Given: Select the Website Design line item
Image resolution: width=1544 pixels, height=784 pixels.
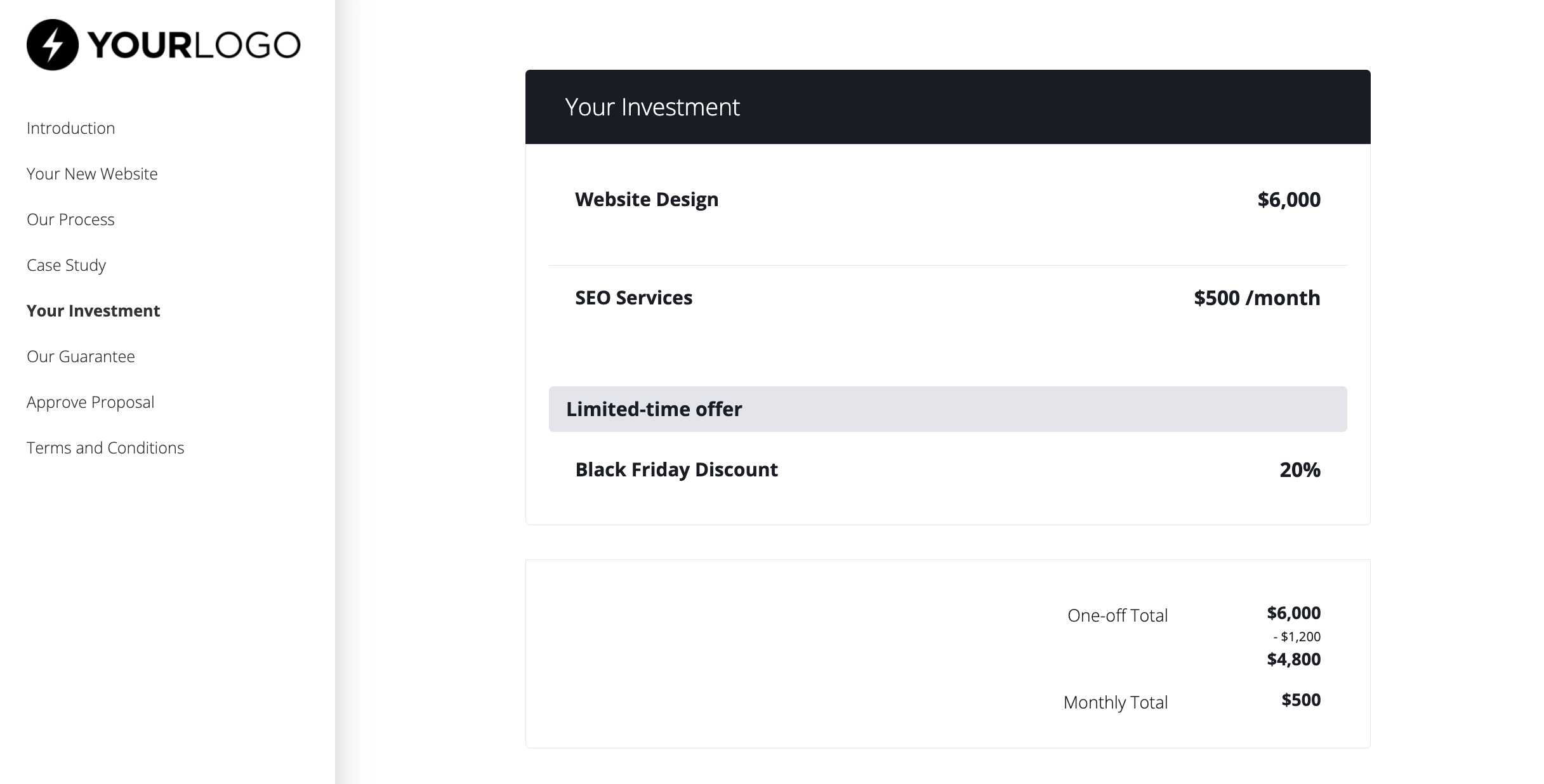Looking at the screenshot, I should (x=647, y=200).
